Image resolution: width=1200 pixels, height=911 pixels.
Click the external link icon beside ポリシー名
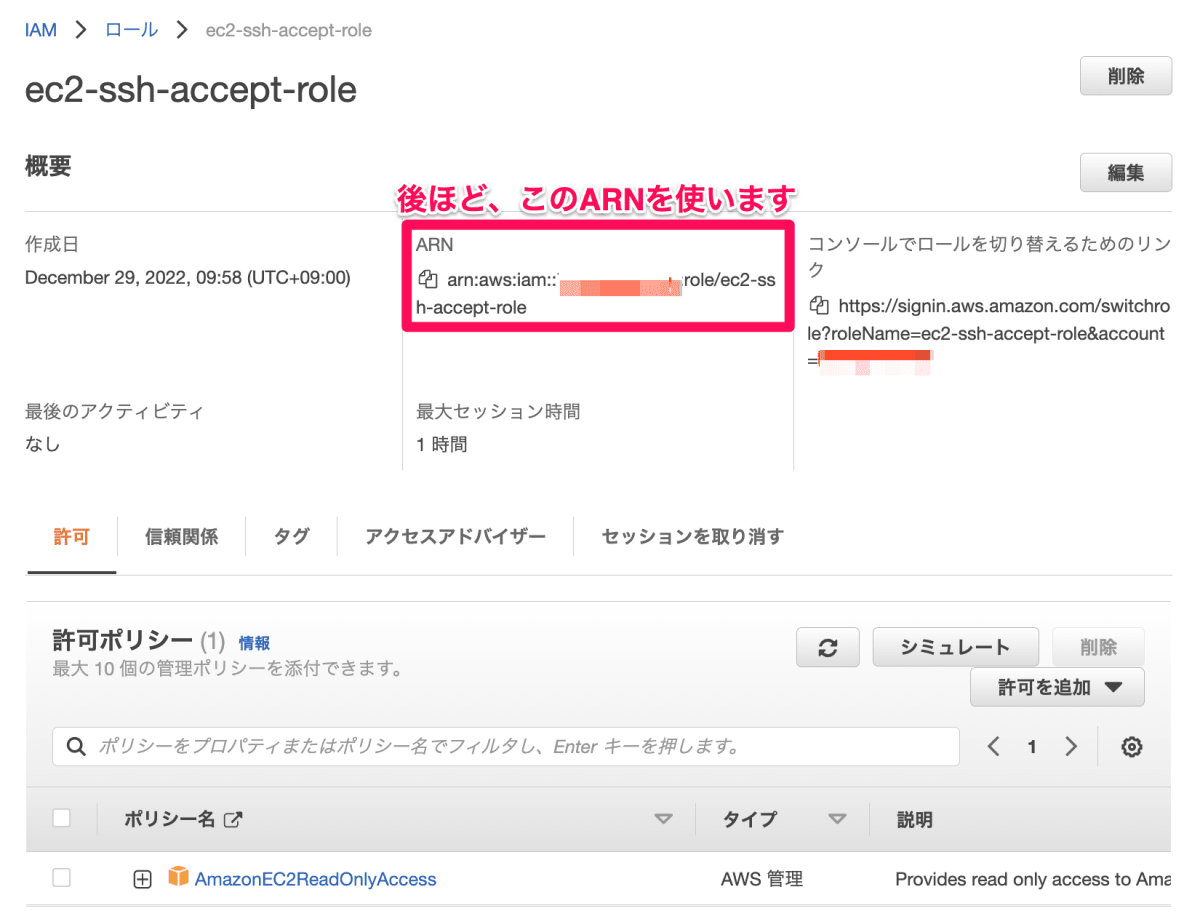233,820
